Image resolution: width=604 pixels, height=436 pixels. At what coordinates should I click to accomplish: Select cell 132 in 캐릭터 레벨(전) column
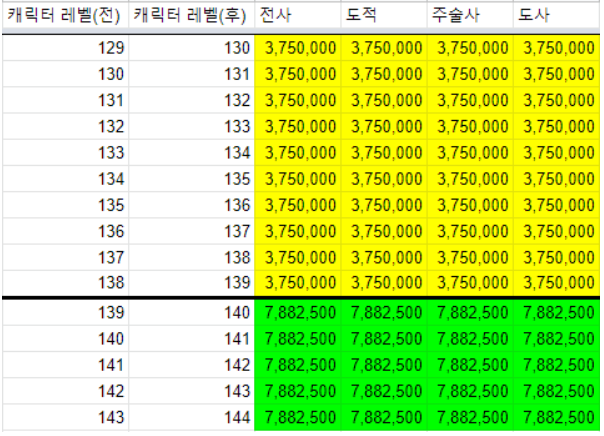coord(65,126)
